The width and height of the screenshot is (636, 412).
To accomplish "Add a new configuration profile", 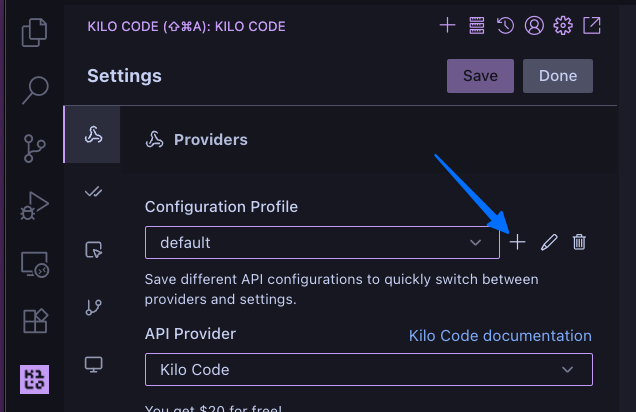I will tap(517, 242).
